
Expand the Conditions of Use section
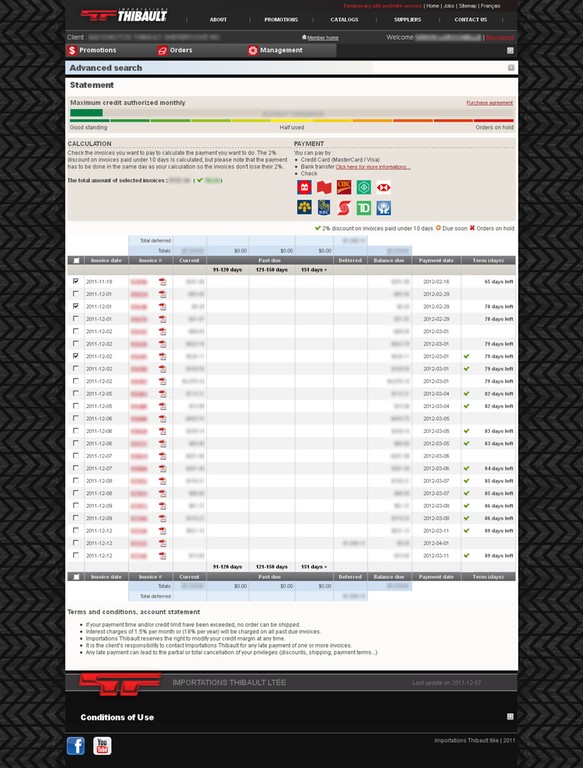510,717
